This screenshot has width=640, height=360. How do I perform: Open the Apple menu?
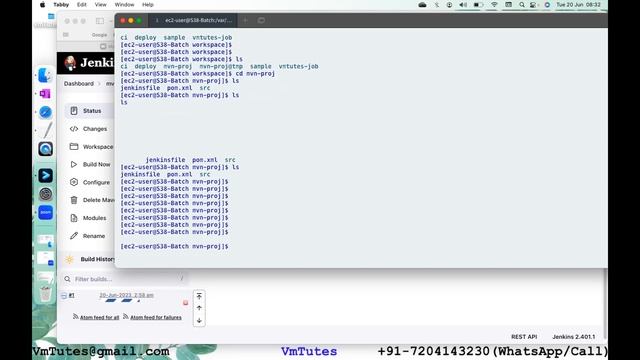[42, 5]
